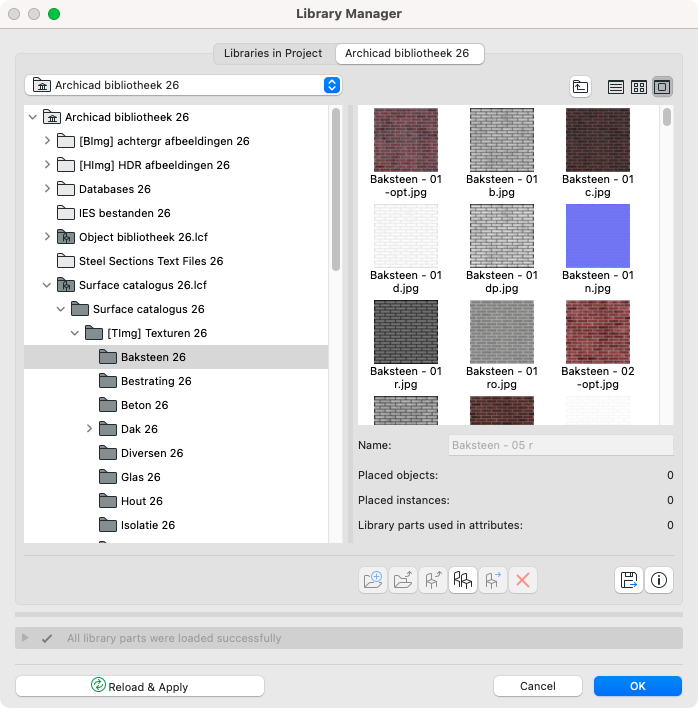
Task: Switch to small icons grid view
Action: click(638, 87)
